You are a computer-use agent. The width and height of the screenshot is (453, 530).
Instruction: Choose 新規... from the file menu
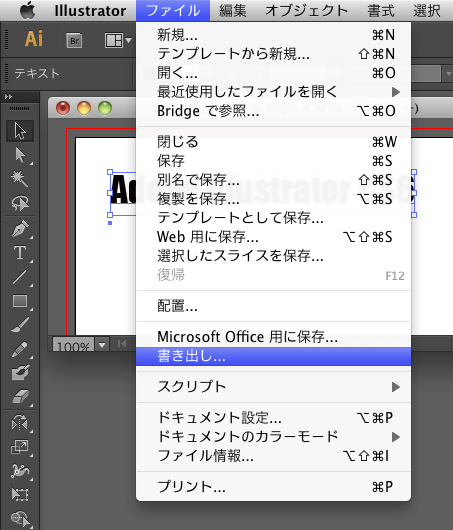click(x=273, y=35)
